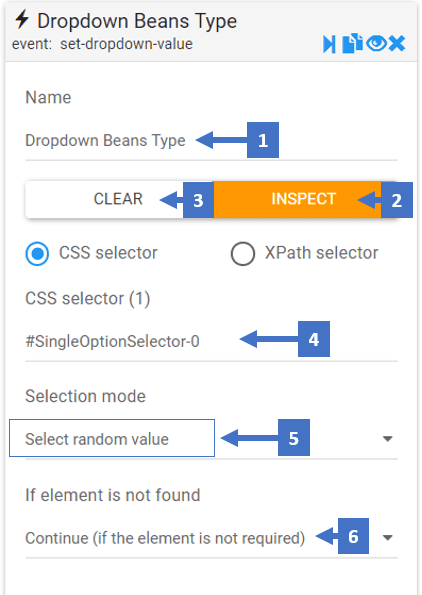The width and height of the screenshot is (422, 595).
Task: Click annotation marker number 4
Action: click(x=314, y=339)
